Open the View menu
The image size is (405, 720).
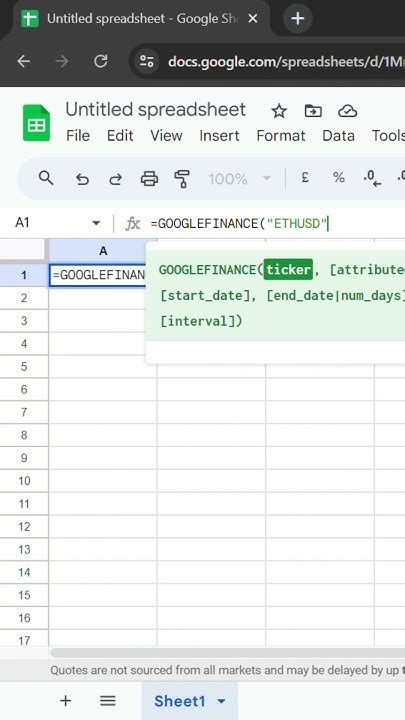166,135
